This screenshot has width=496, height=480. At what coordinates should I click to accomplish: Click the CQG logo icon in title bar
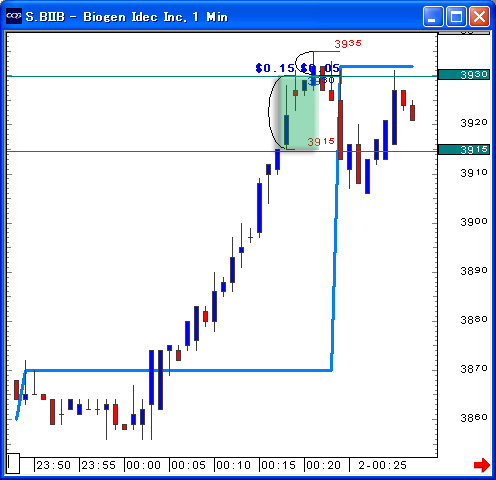click(x=14, y=16)
